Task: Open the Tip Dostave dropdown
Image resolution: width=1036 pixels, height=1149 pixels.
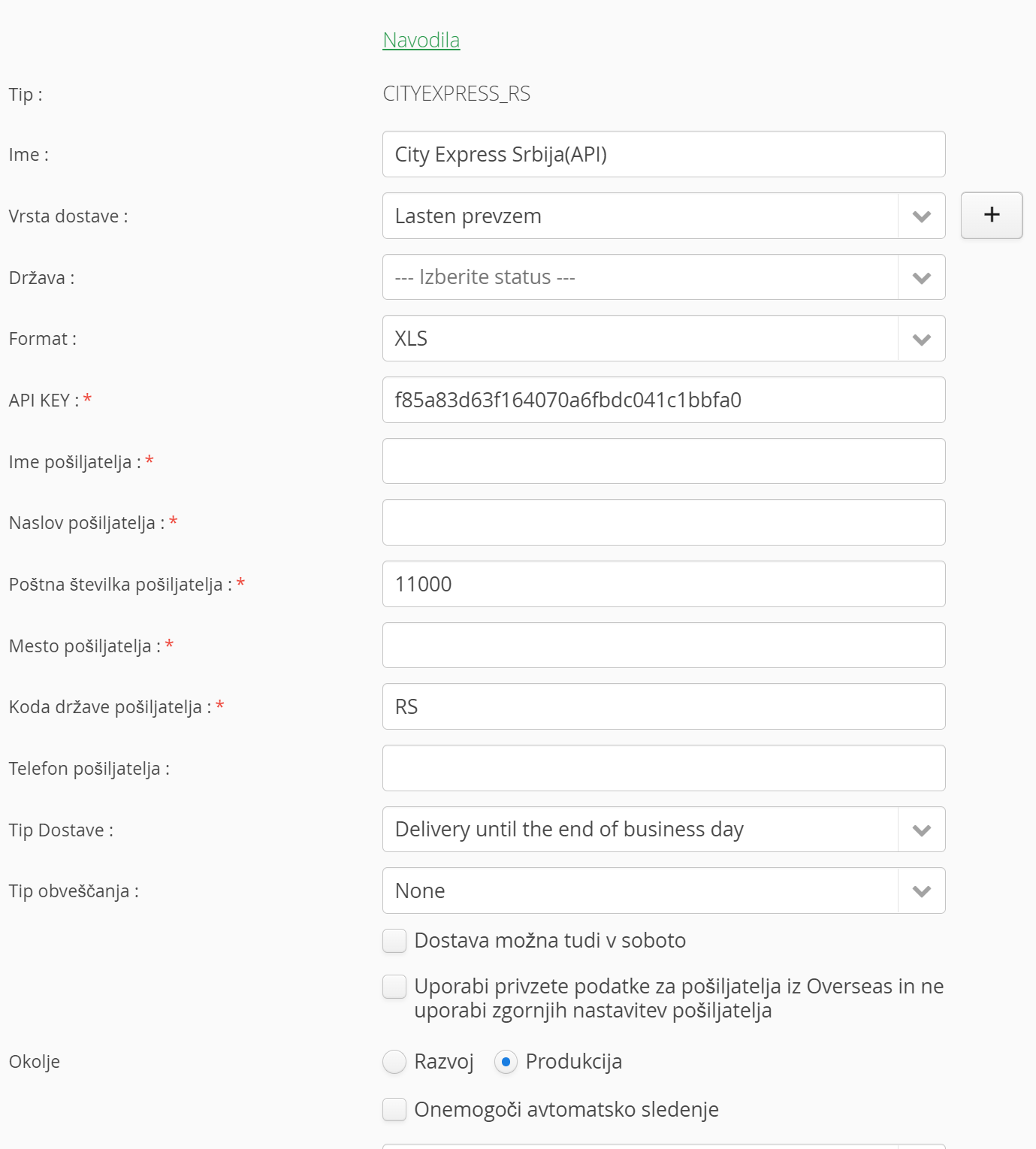Action: [x=663, y=830]
